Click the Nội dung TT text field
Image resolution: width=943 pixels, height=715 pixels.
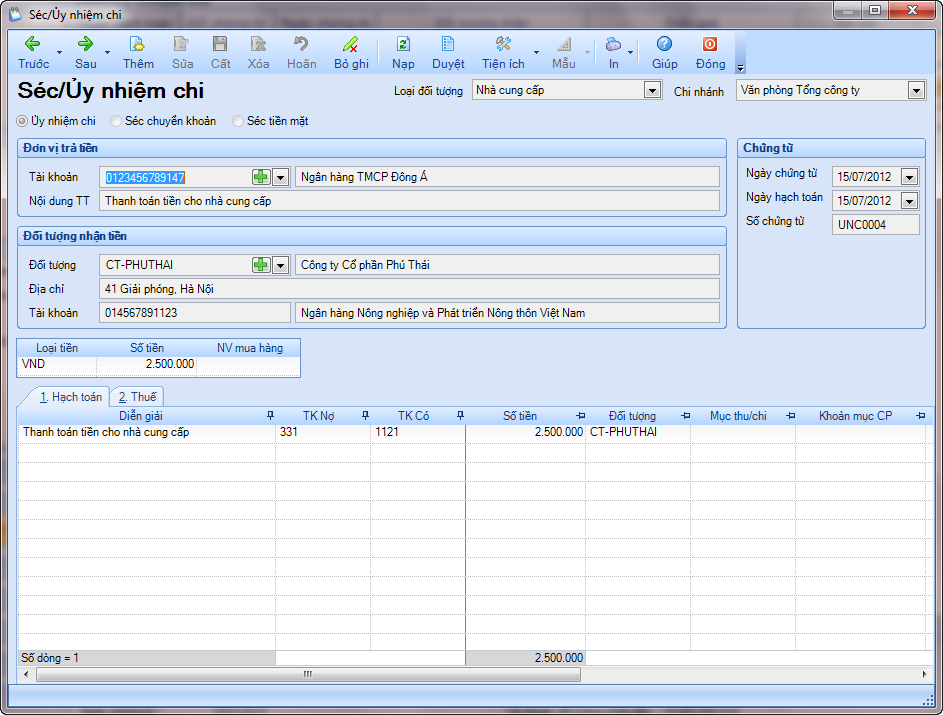click(410, 200)
